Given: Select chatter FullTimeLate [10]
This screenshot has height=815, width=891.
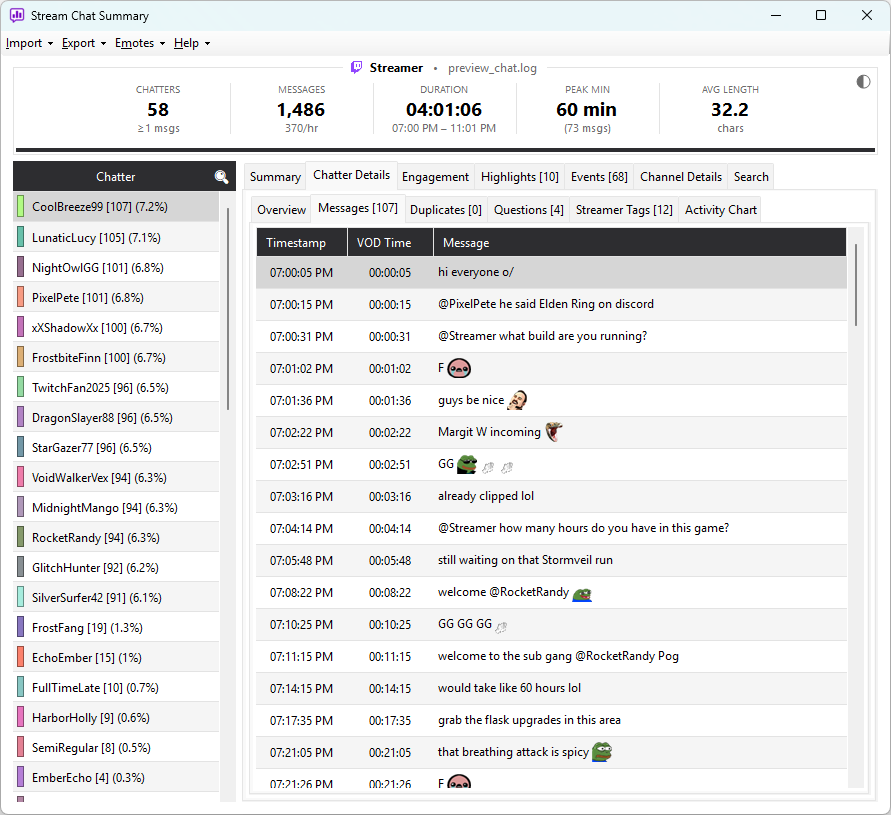Looking at the screenshot, I should tap(116, 688).
